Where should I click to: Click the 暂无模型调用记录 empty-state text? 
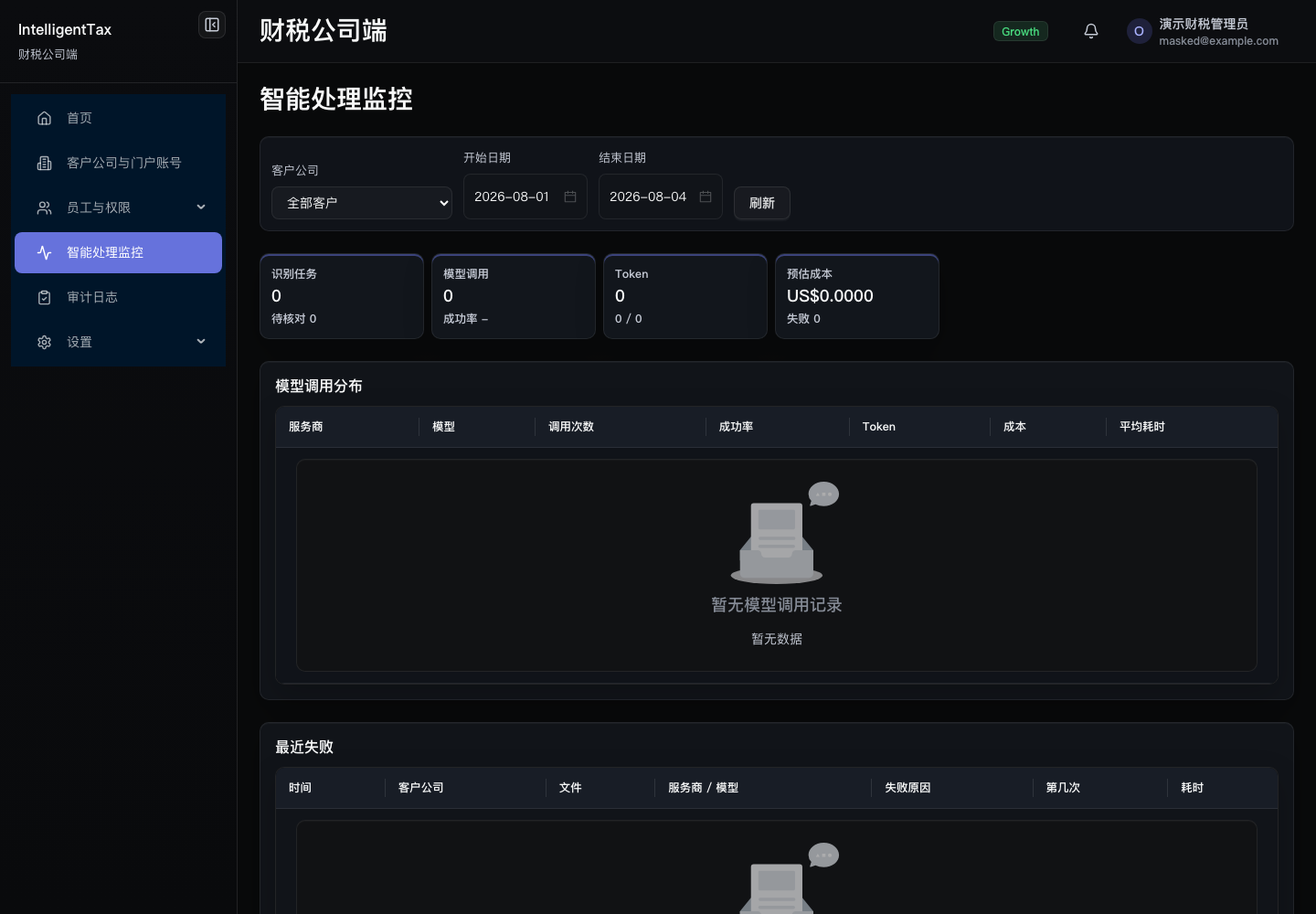tap(777, 605)
